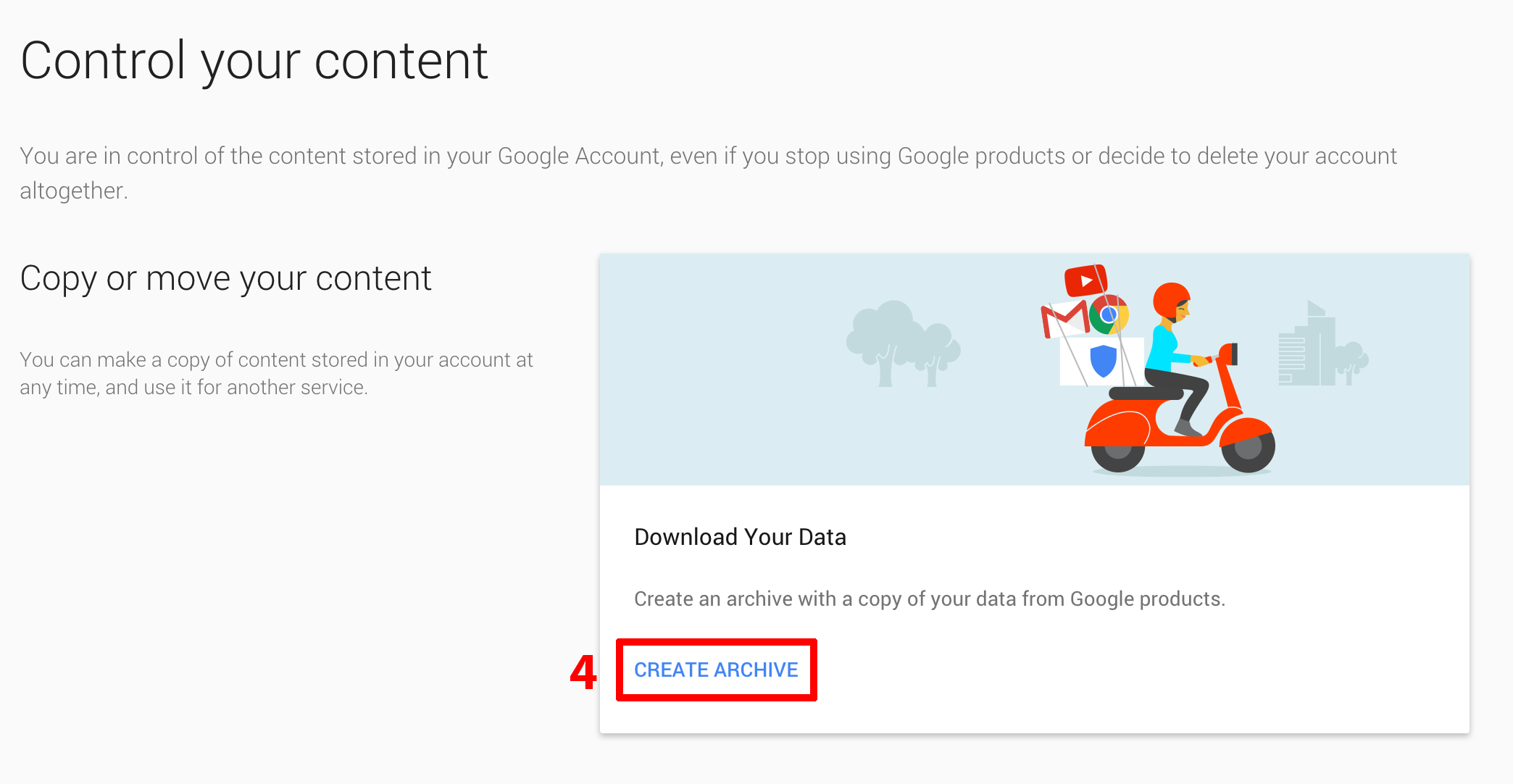Click the CREATE ARCHIVE link
Image resolution: width=1513 pixels, height=784 pixels.
[x=716, y=670]
